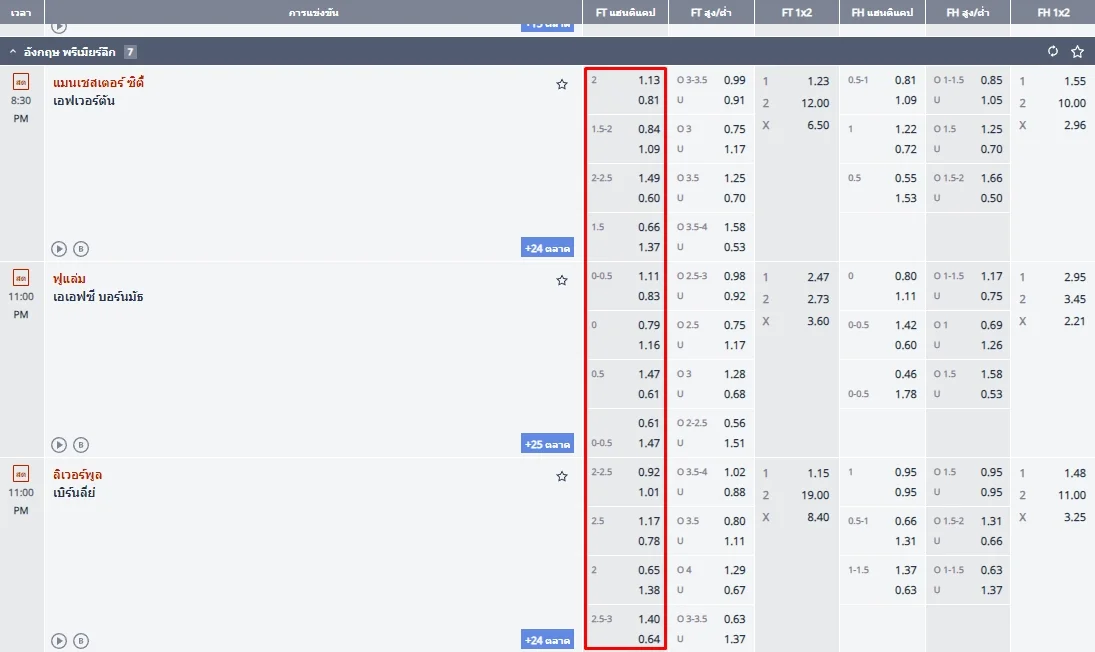Viewport: 1095px width, 652px height.
Task: Select FH handicap odds 1.78
Action: [906, 394]
